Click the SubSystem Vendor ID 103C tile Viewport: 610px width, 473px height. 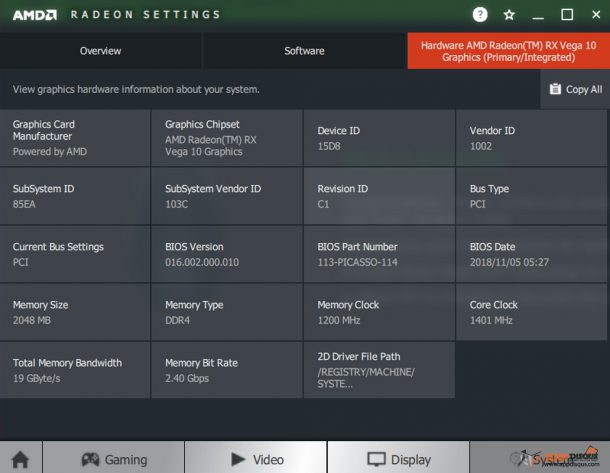227,196
